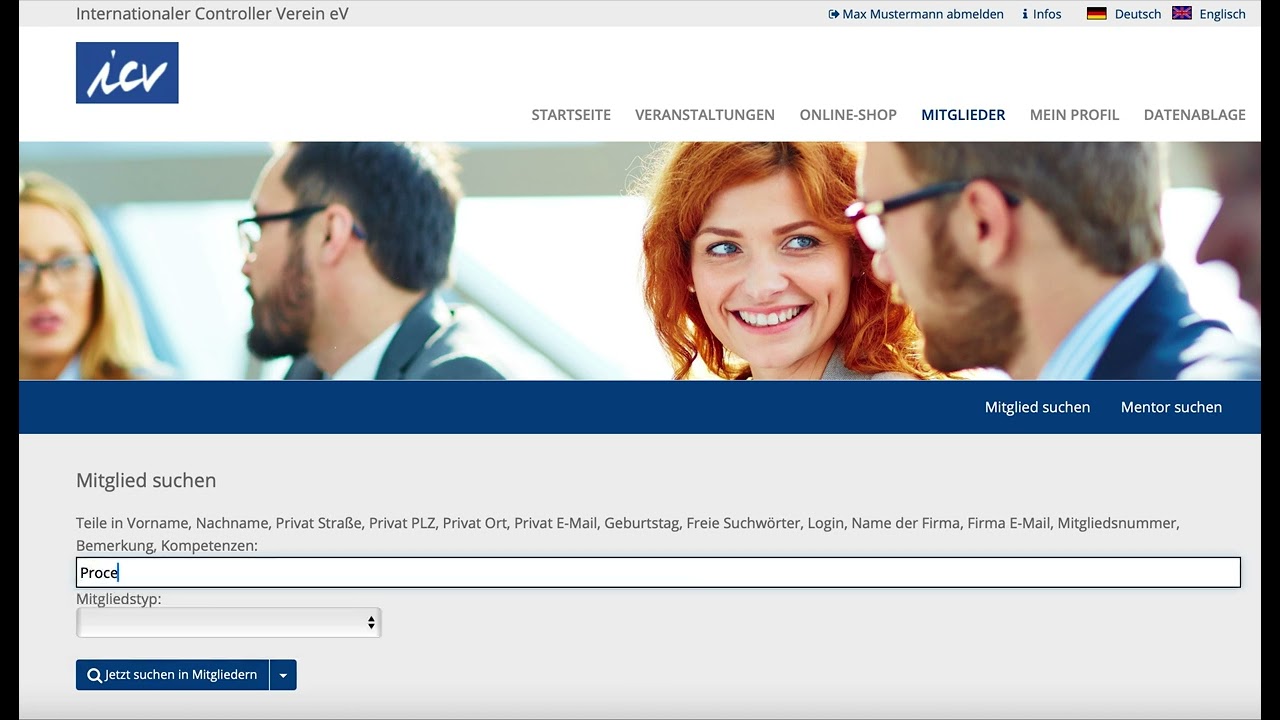Select the Mitglieder menu item
Image resolution: width=1280 pixels, height=720 pixels.
coord(963,115)
